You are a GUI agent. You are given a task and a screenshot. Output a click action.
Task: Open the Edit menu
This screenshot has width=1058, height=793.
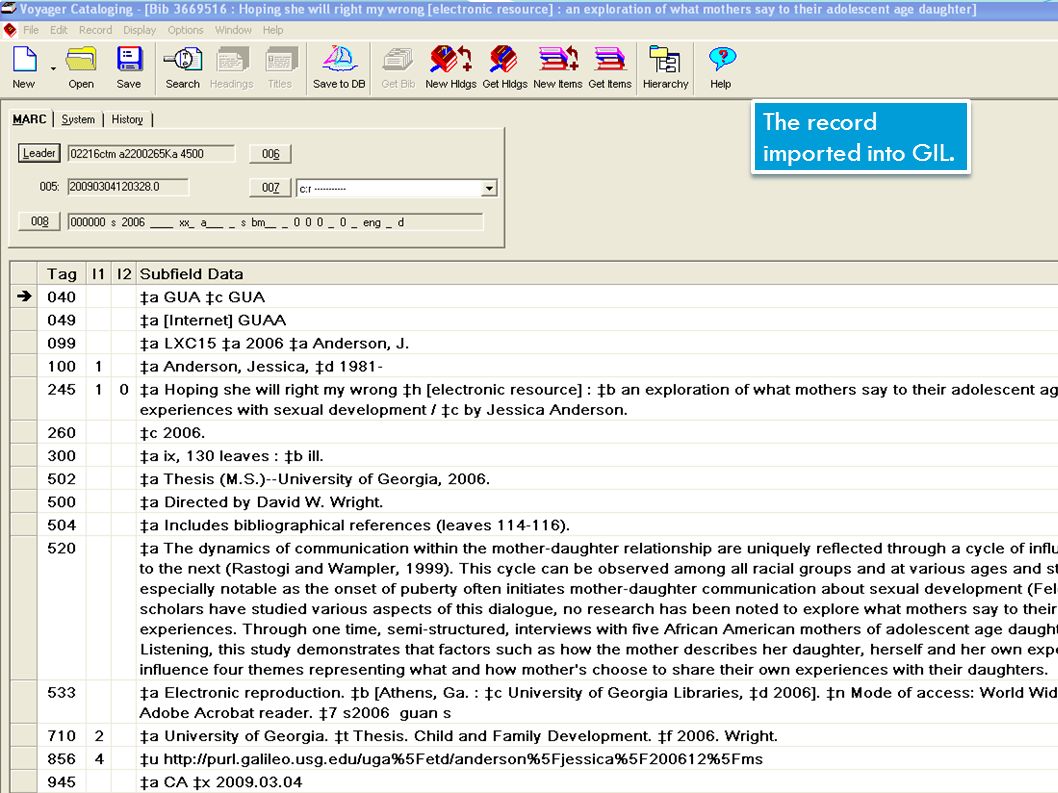tap(59, 30)
